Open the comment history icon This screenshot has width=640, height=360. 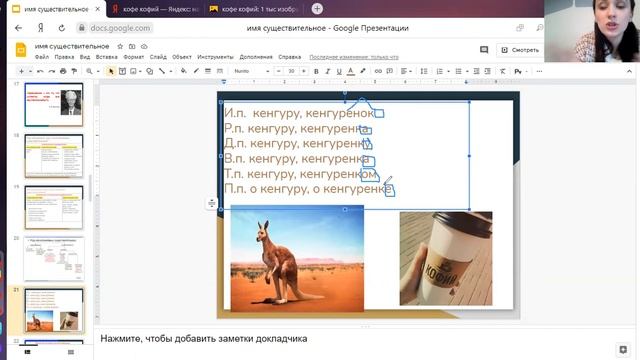484,50
